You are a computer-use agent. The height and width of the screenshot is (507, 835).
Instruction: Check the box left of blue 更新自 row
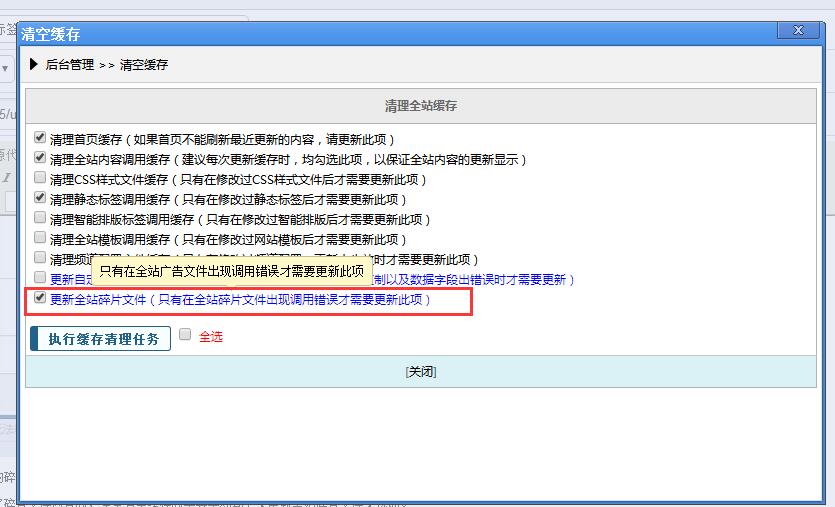[x=40, y=278]
